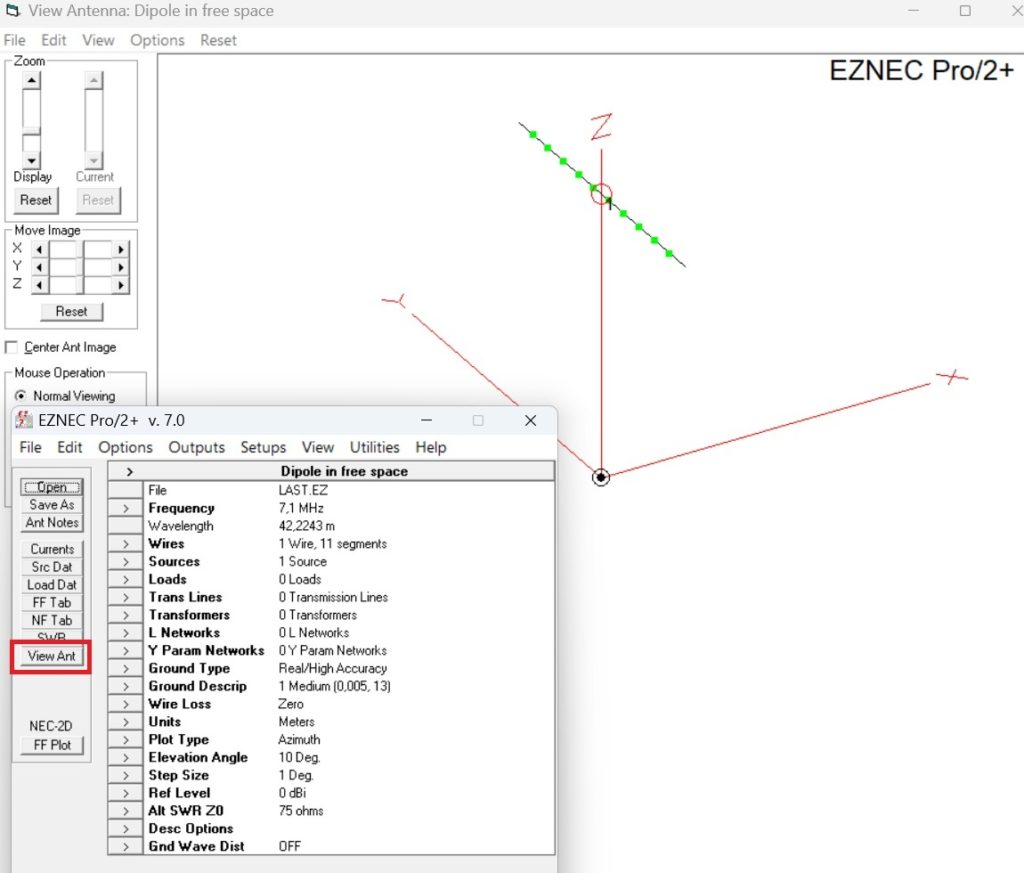Viewport: 1024px width, 873px height.
Task: Expand the Ground Type row arrow button
Action: click(x=126, y=668)
